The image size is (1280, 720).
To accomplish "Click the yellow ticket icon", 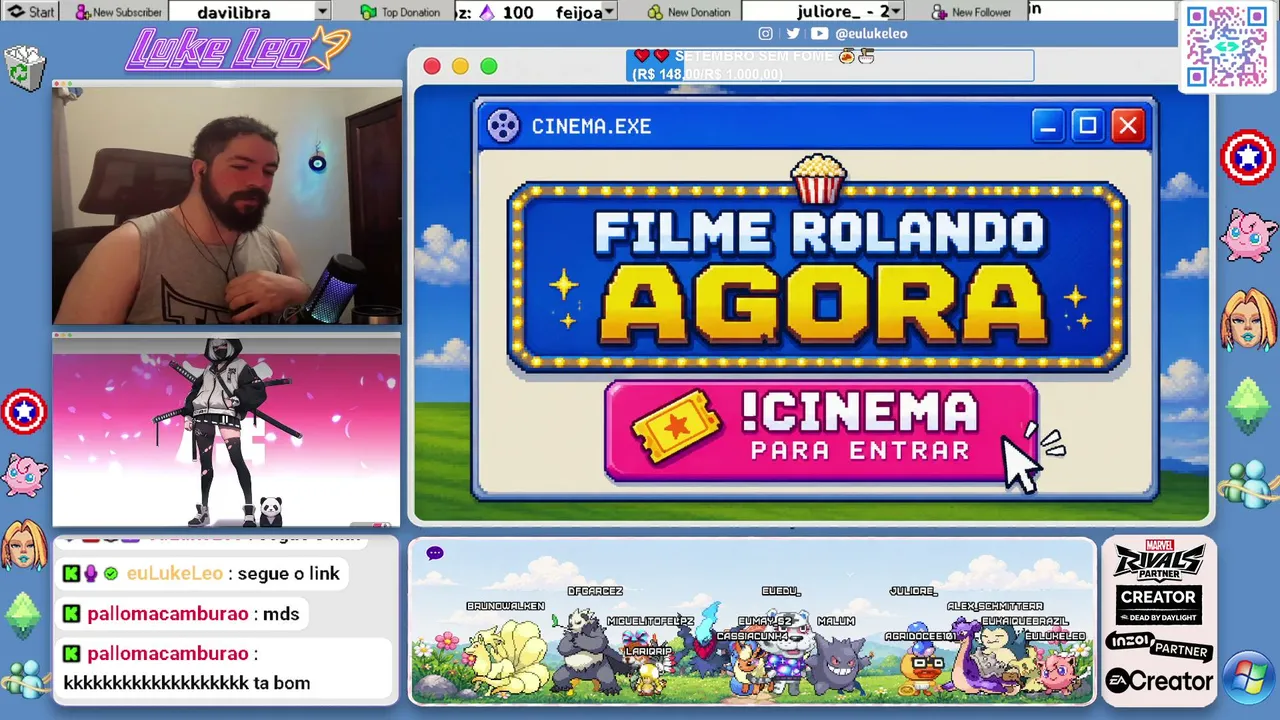I will click(x=677, y=428).
